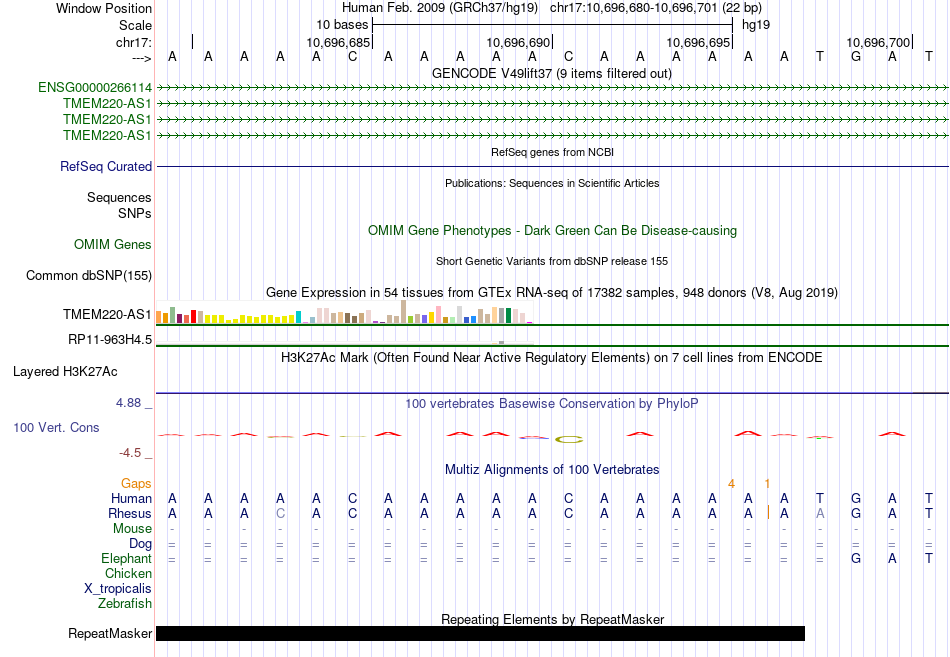This screenshot has width=950, height=657.
Task: Click the Layered H3K27Ac label
Action: (x=65, y=372)
